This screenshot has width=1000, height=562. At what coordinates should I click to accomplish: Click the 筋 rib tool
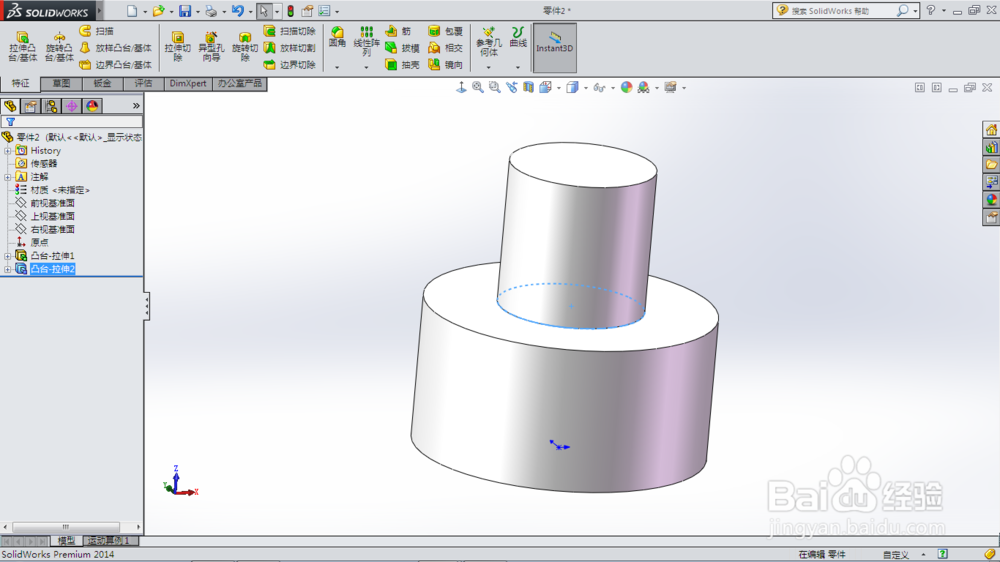[399, 31]
